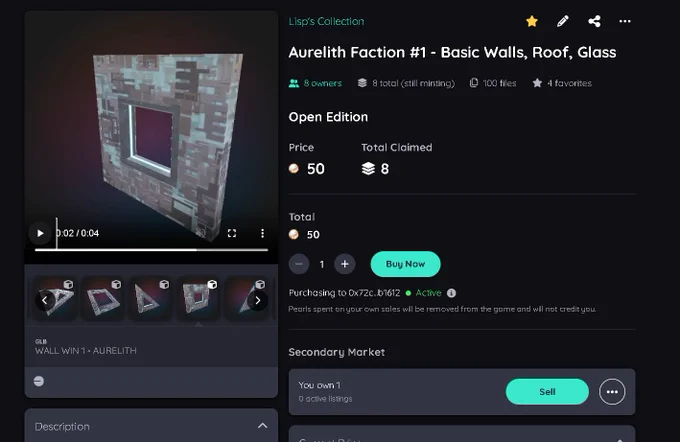
Task: Click the WALL WIN 1 - AURELITH label
Action: point(86,350)
